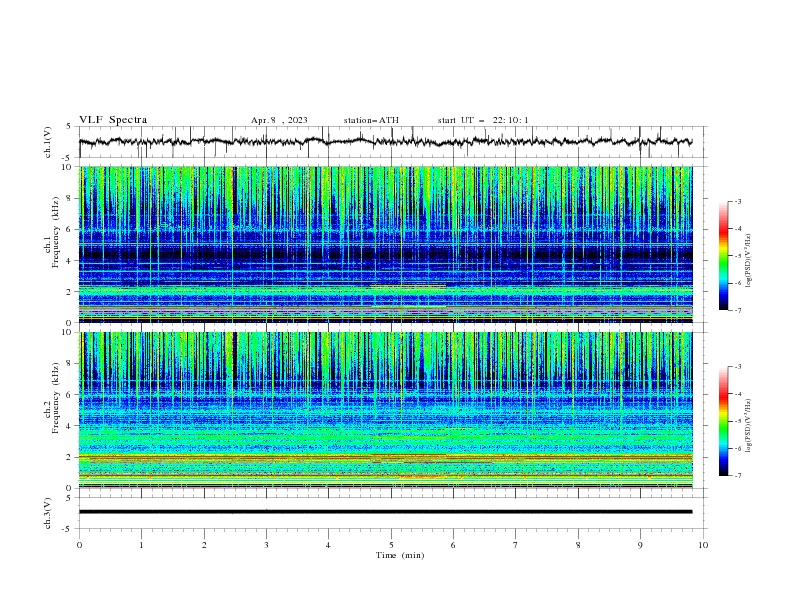The image size is (792, 612).
Task: Click the "8" frequency tick of ch.1 spectrogram
Action: pyautogui.click(x=70, y=198)
